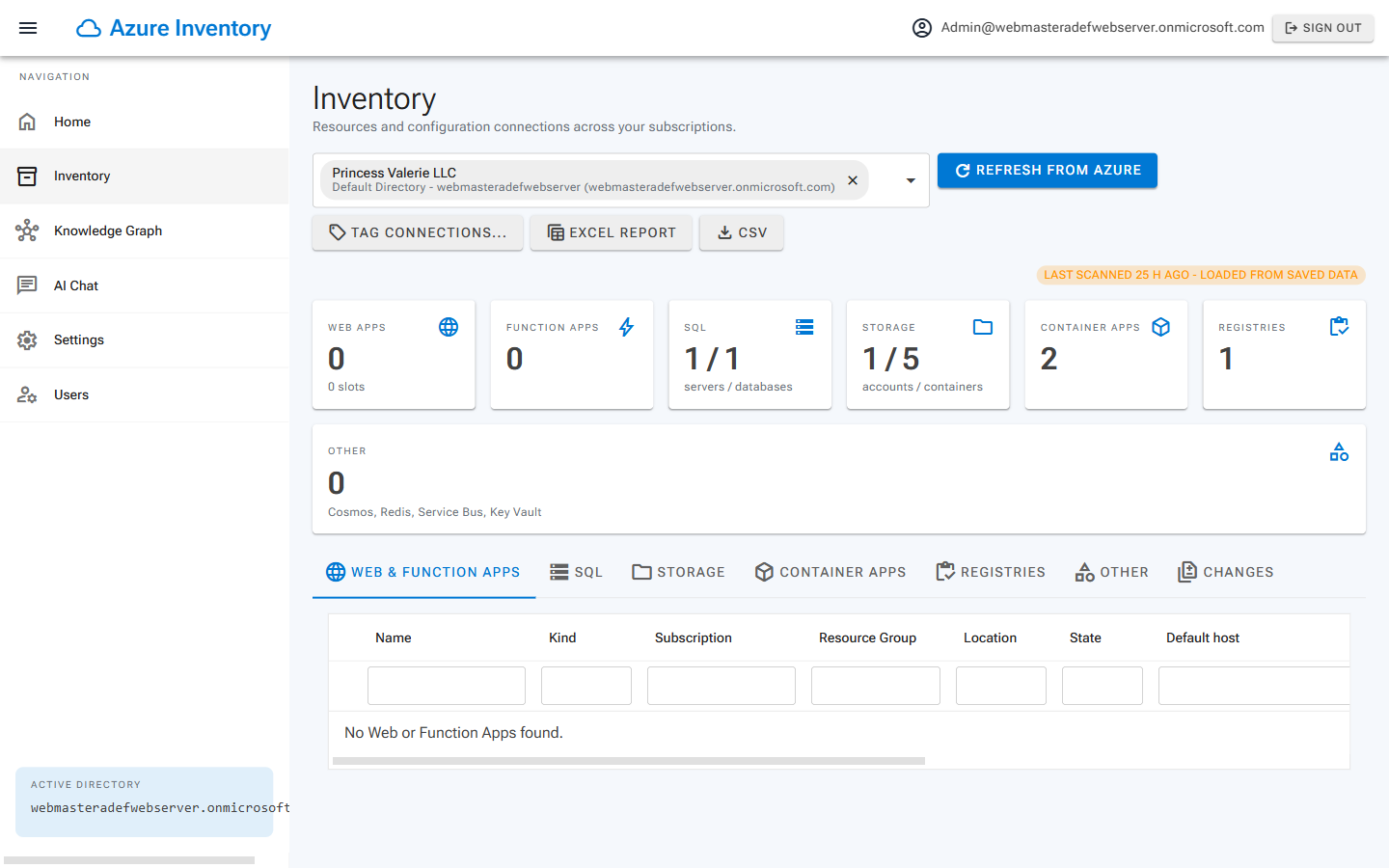Viewport: 1389px width, 868px height.
Task: Open Inventory in the sidebar
Action: 145,176
